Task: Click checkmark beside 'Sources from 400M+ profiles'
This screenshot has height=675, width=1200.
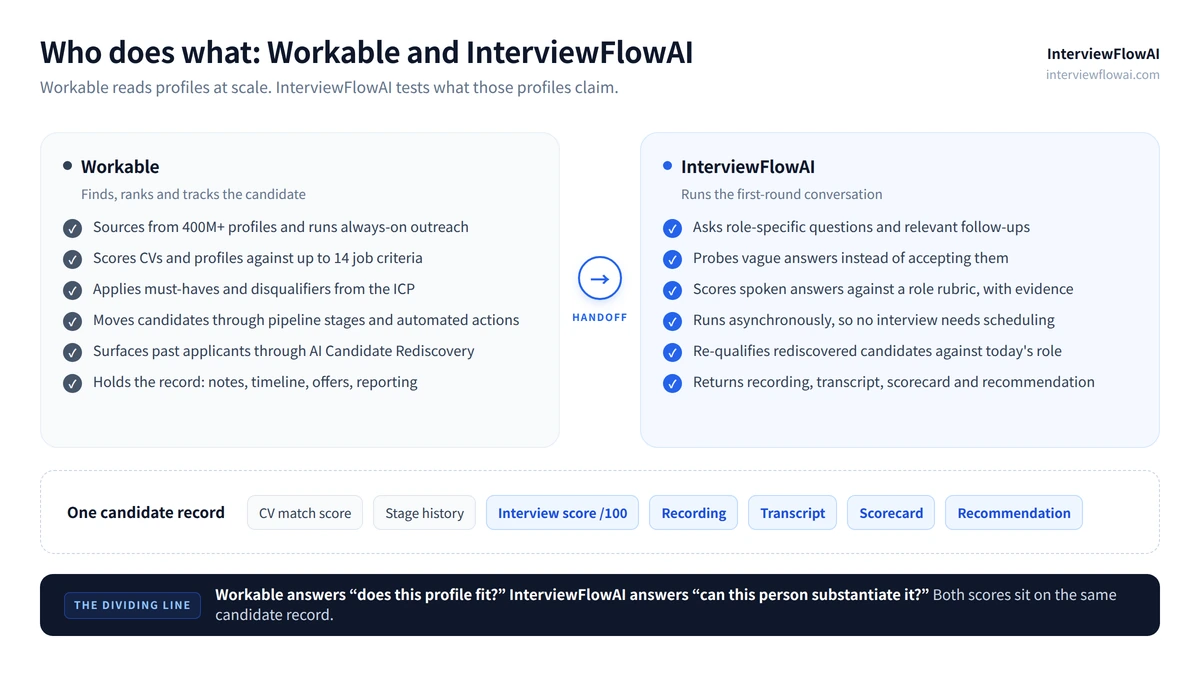Action: [x=72, y=228]
